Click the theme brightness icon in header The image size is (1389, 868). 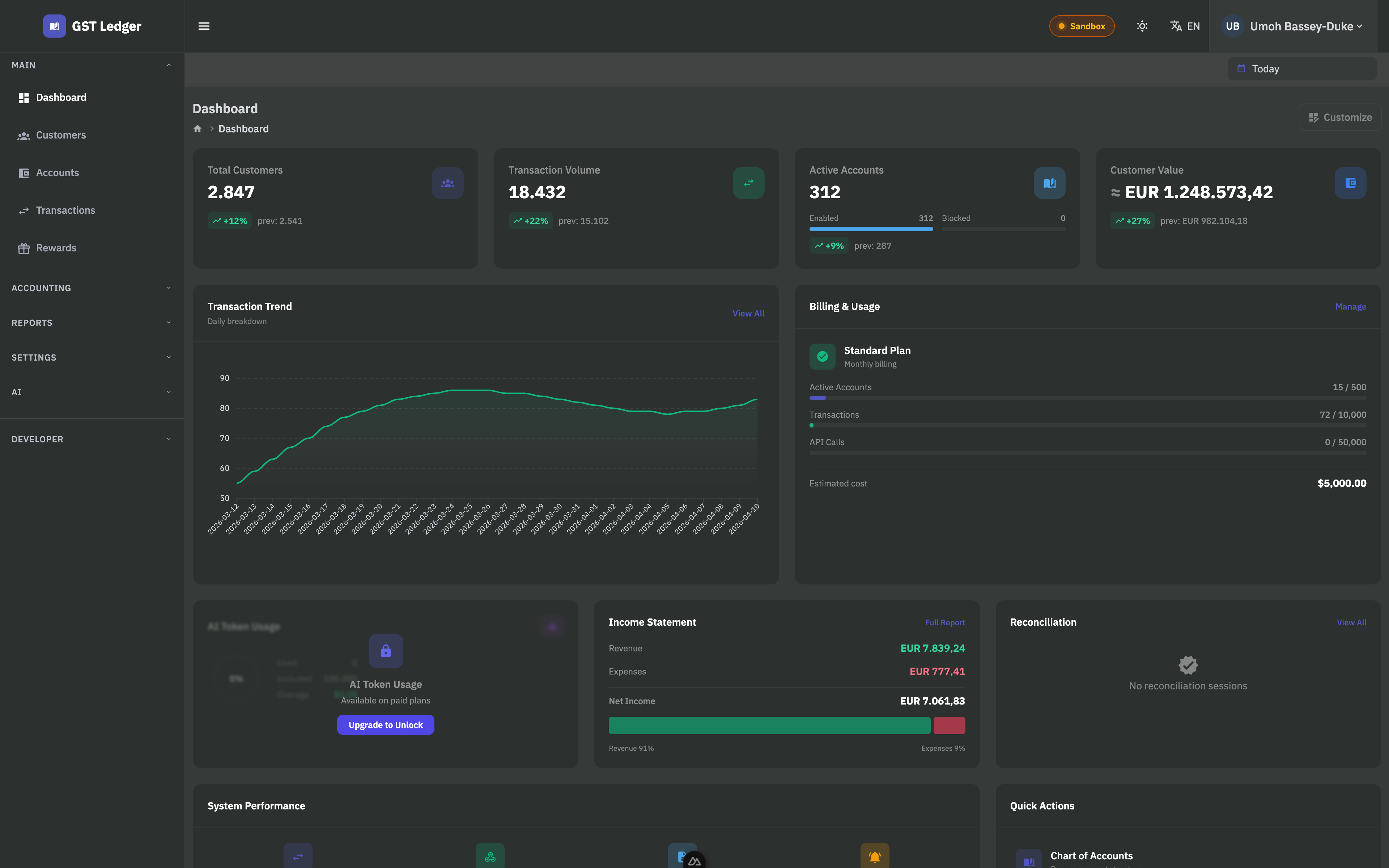(x=1142, y=26)
